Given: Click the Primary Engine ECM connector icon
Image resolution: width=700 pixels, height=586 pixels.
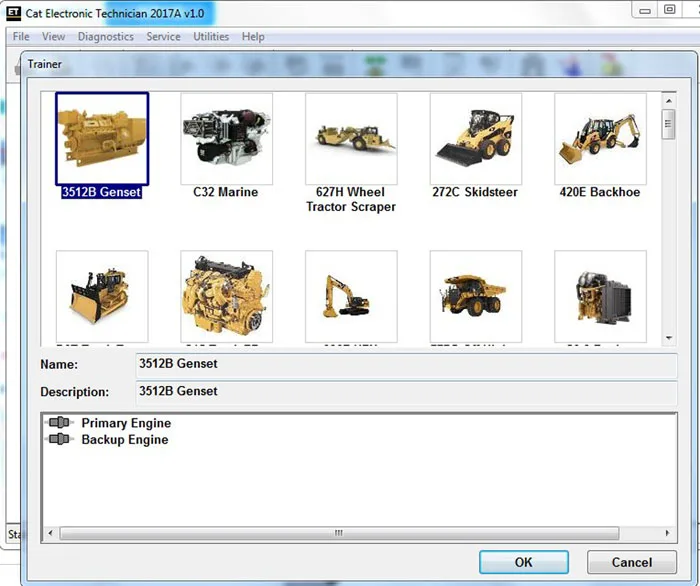Looking at the screenshot, I should point(59,422).
